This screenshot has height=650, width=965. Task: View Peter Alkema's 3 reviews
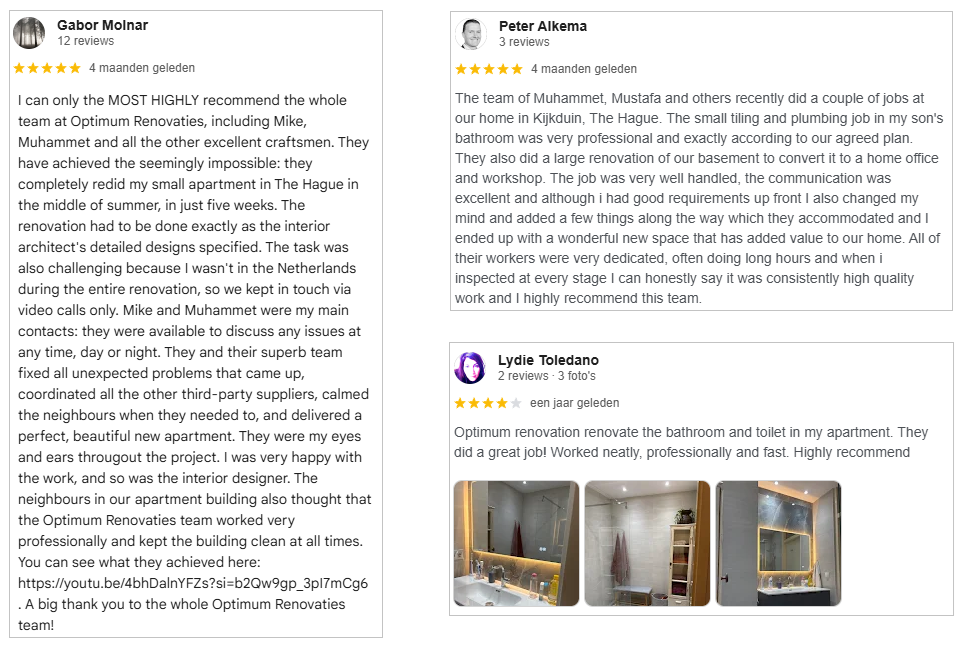[x=523, y=42]
